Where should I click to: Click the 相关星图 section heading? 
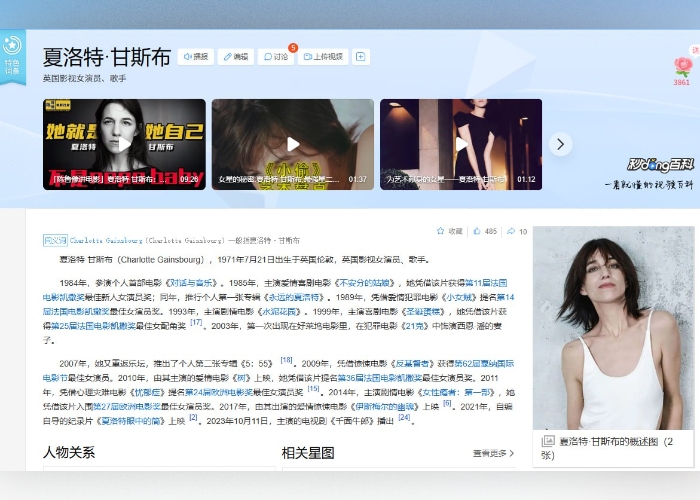308,453
